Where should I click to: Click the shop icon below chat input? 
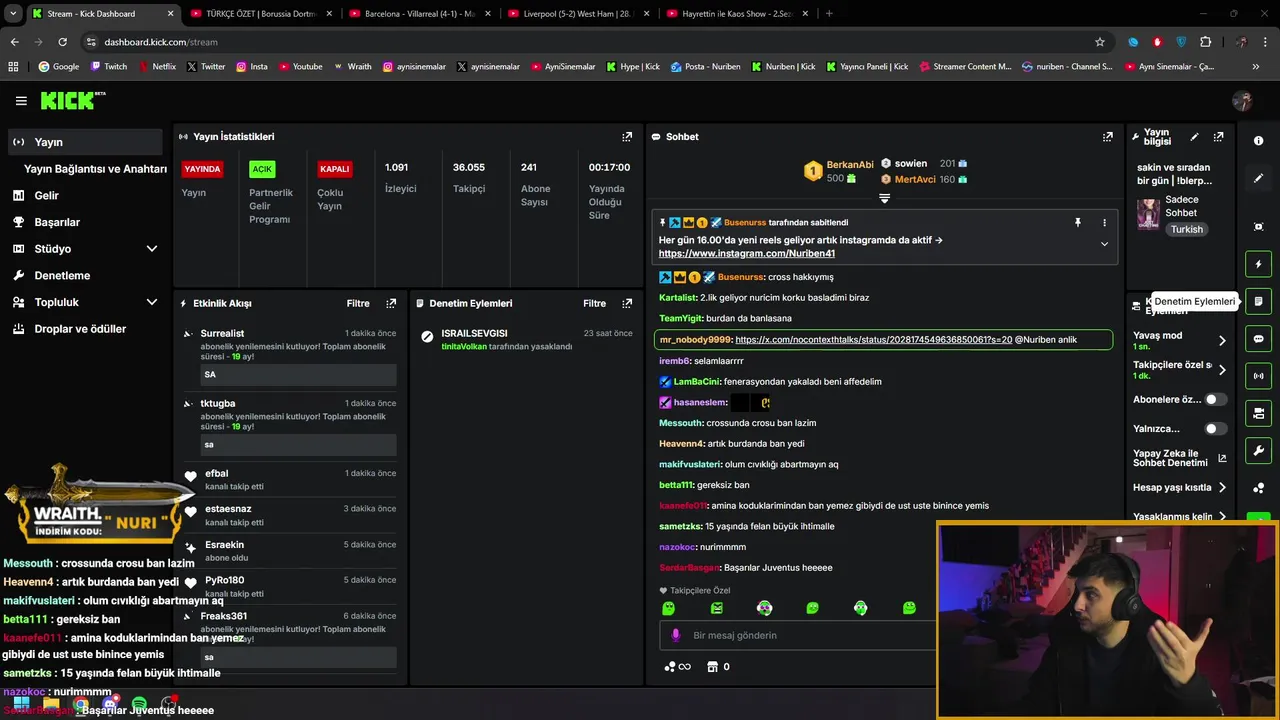[x=712, y=667]
